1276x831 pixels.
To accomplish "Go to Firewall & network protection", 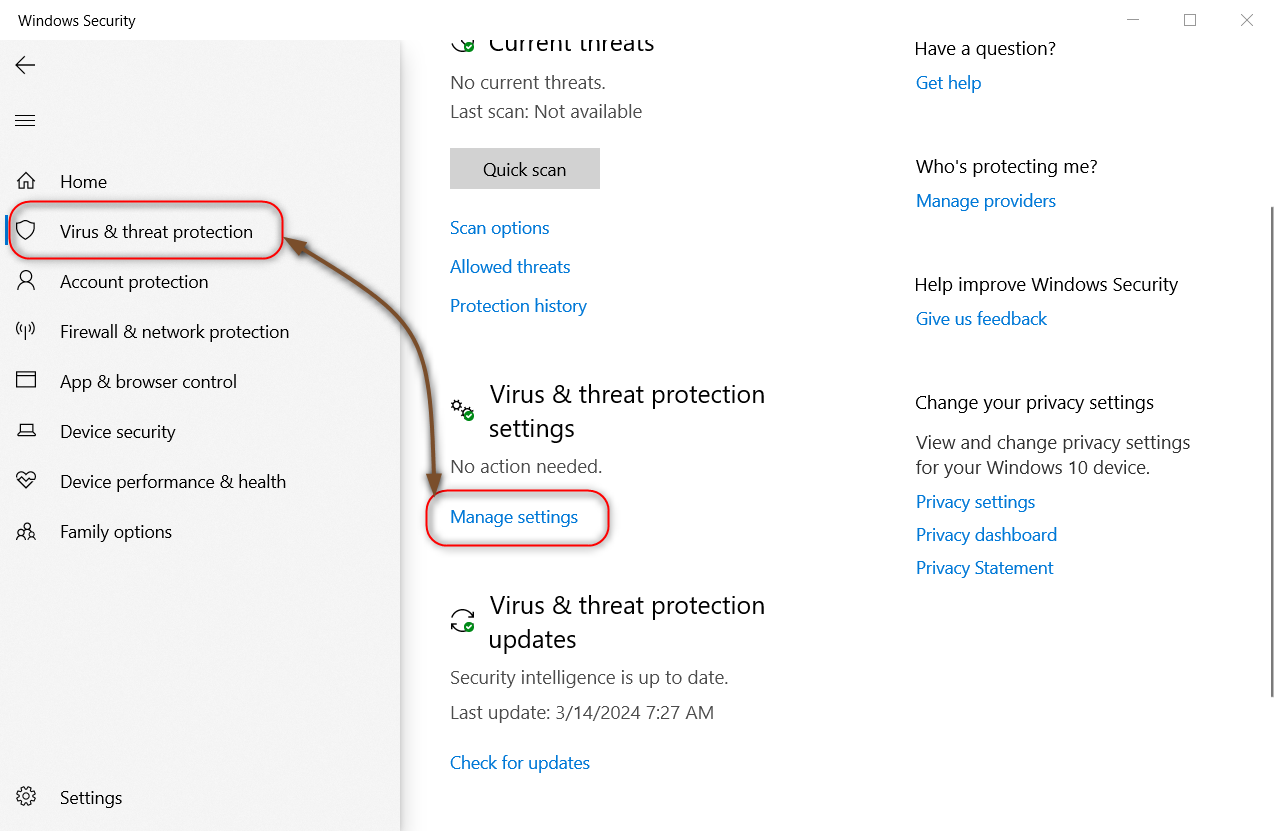I will (174, 332).
